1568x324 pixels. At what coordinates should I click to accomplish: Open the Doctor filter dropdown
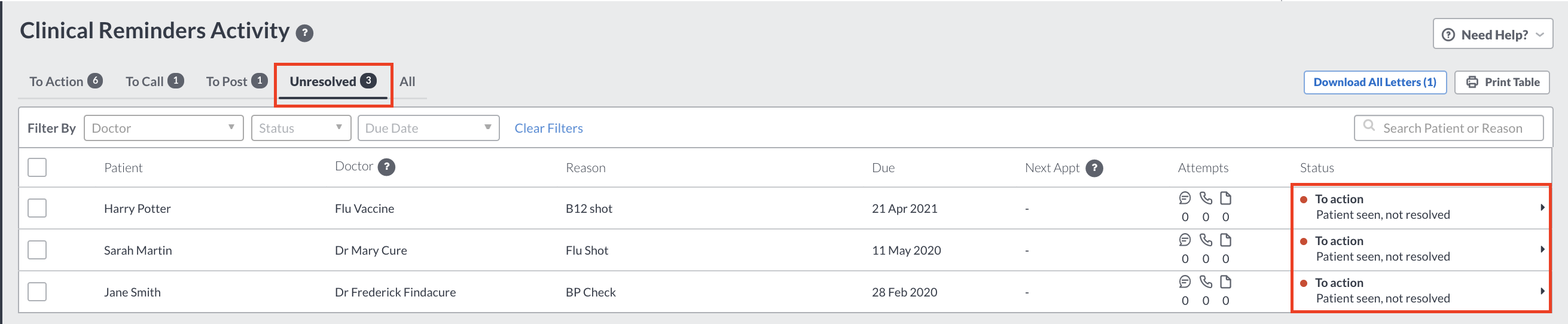(x=164, y=128)
